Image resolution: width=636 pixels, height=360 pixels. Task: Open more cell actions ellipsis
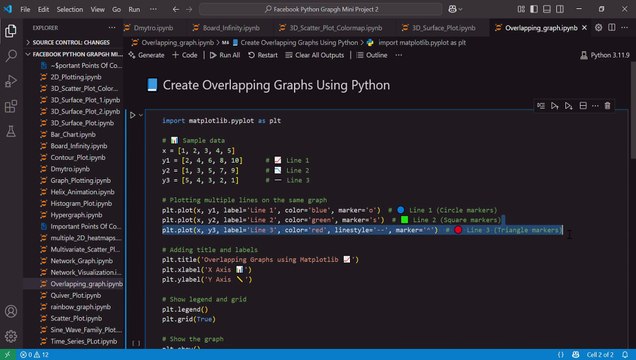point(595,106)
